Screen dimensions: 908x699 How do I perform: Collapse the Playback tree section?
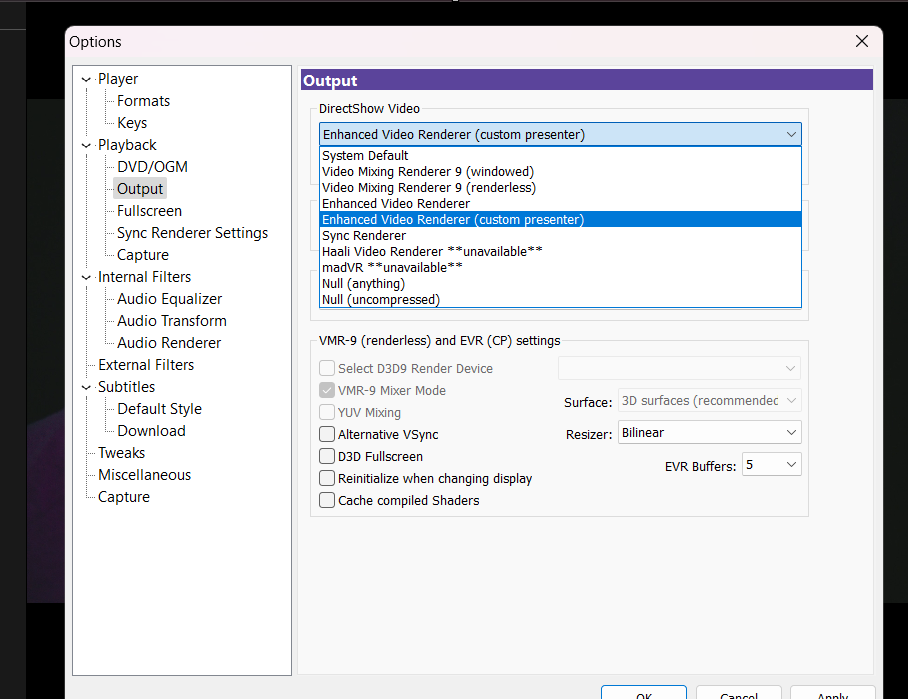pyautogui.click(x=86, y=145)
